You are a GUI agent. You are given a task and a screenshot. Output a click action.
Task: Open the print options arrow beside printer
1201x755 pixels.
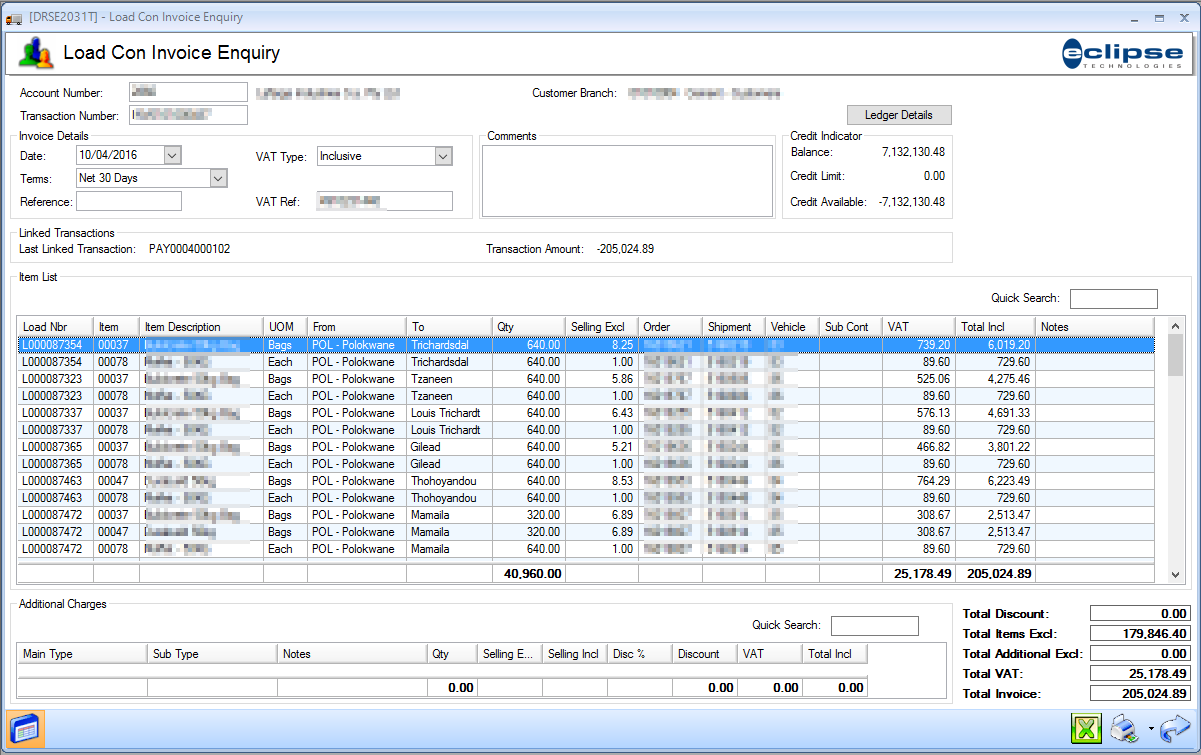point(1150,729)
